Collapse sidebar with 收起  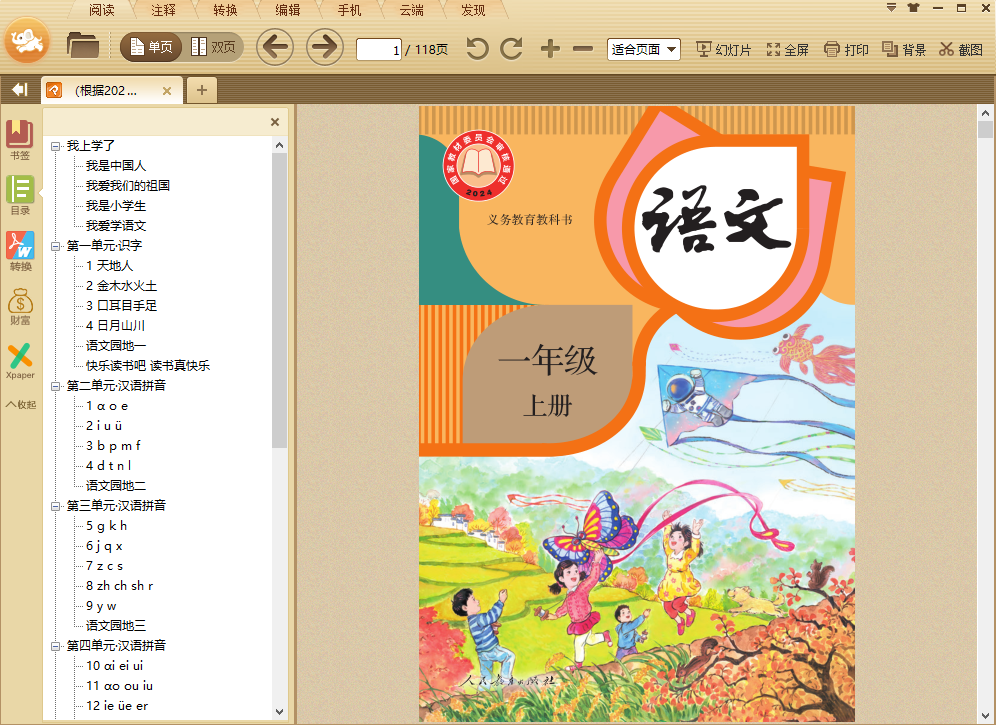pyautogui.click(x=21, y=404)
